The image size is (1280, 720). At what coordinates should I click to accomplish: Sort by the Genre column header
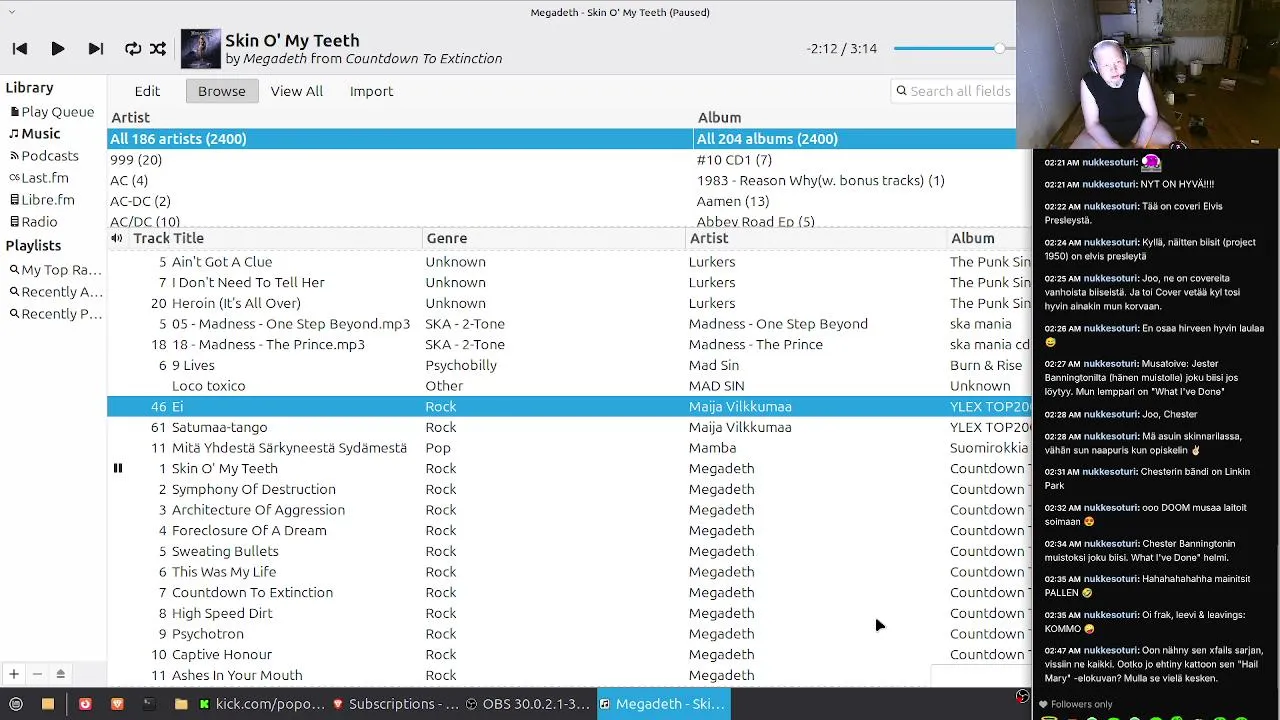[x=553, y=238]
